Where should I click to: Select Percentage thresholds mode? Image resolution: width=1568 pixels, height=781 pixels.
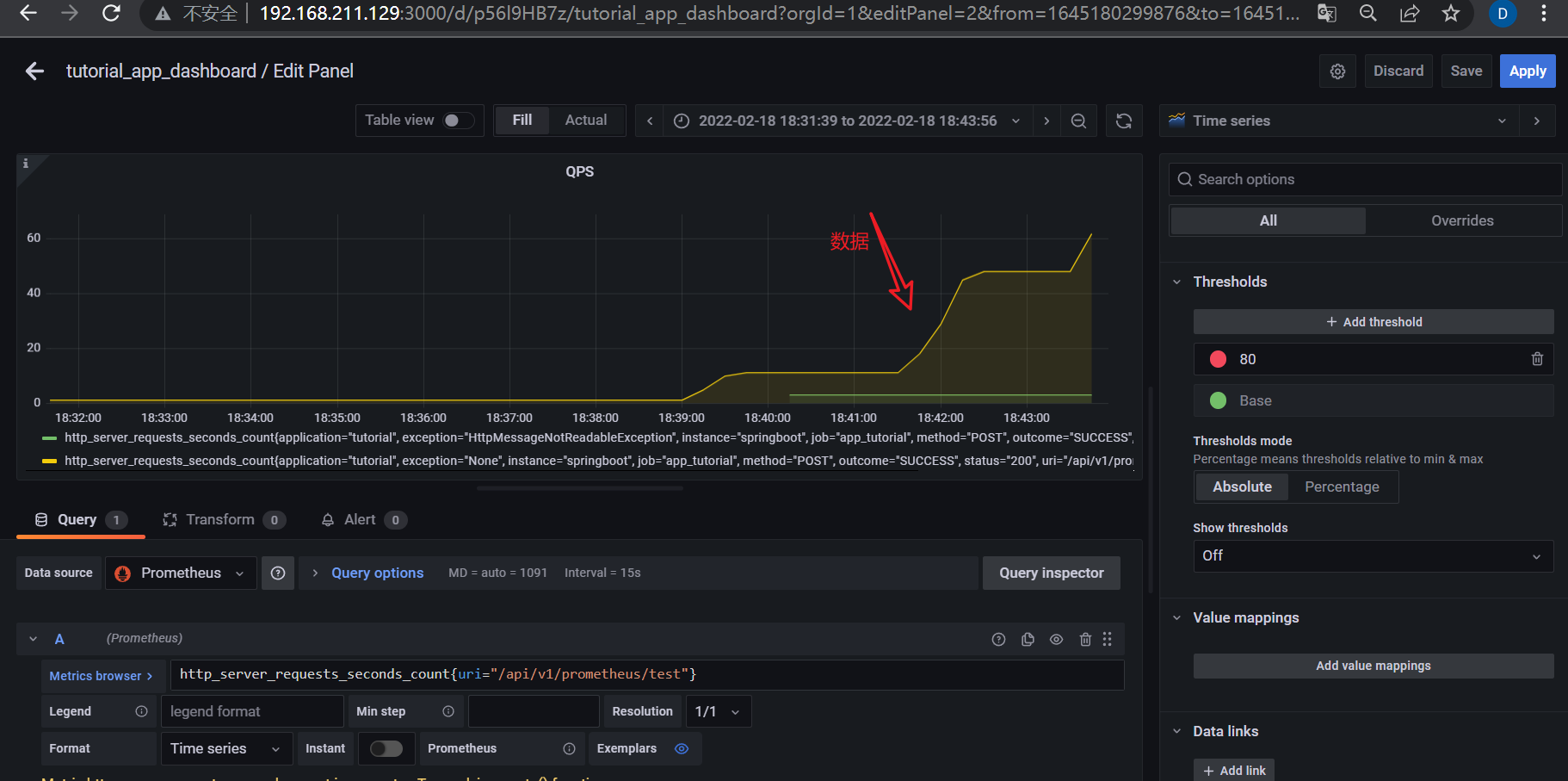click(x=1342, y=487)
